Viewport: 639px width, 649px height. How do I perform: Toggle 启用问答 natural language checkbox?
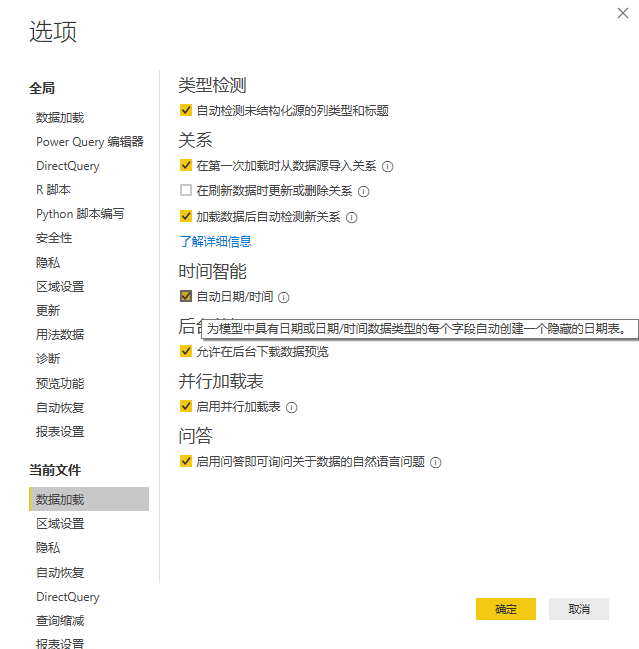pos(186,461)
